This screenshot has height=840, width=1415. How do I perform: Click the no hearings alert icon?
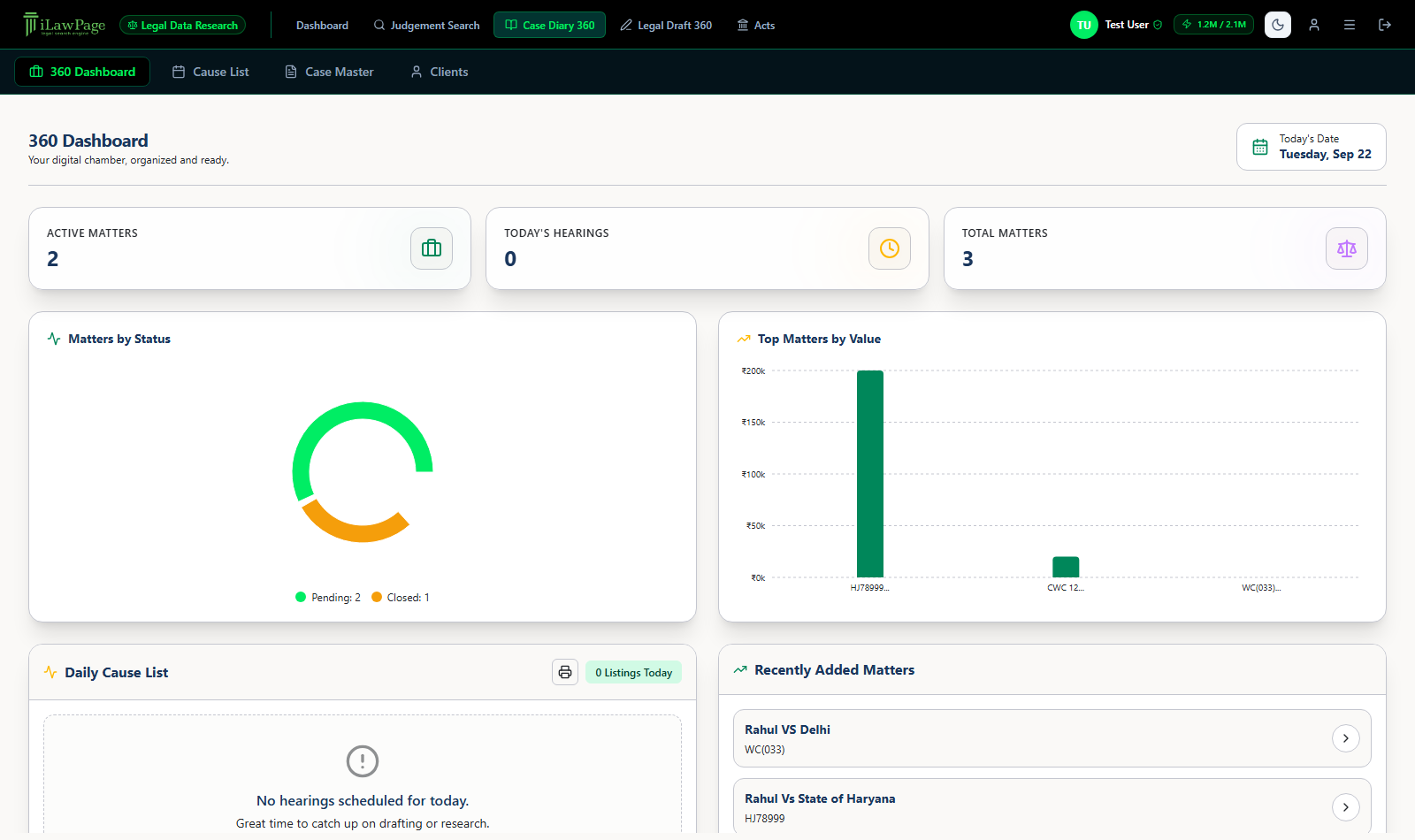[363, 760]
